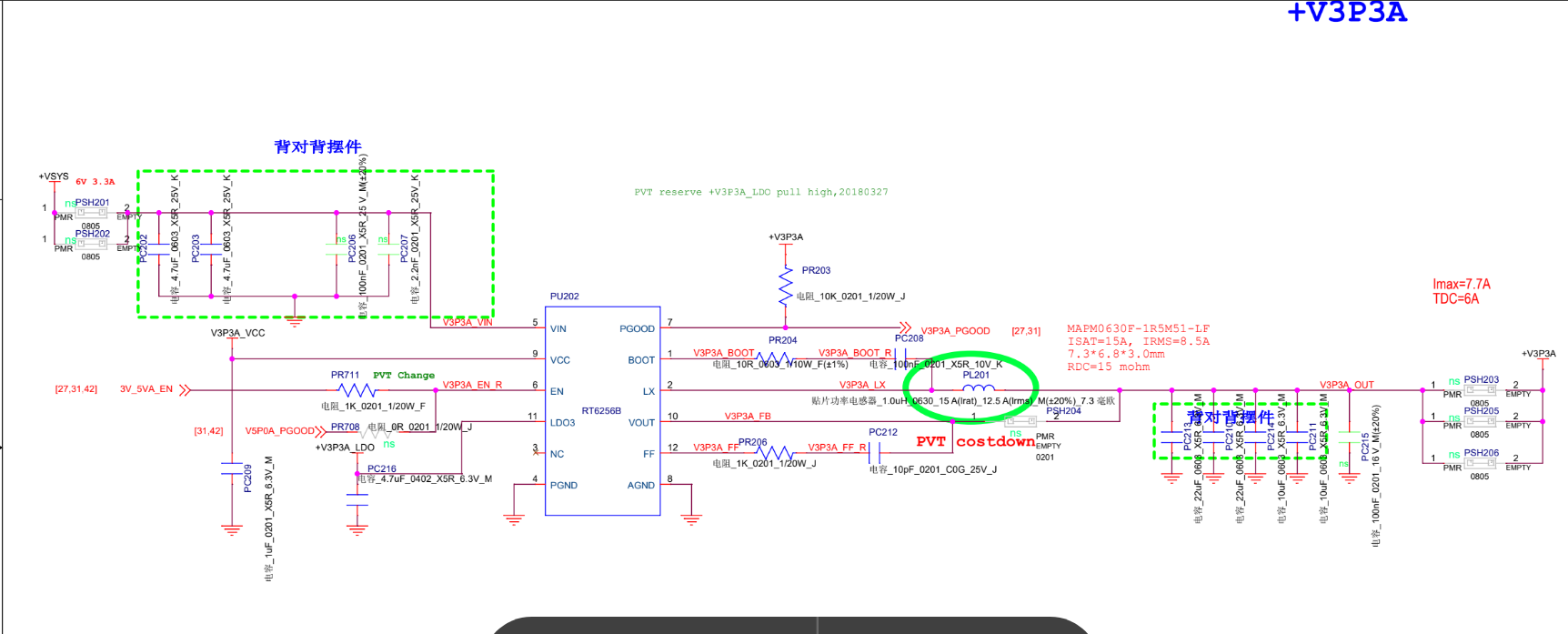
Task: Select the RT6256B part name
Action: pos(600,411)
